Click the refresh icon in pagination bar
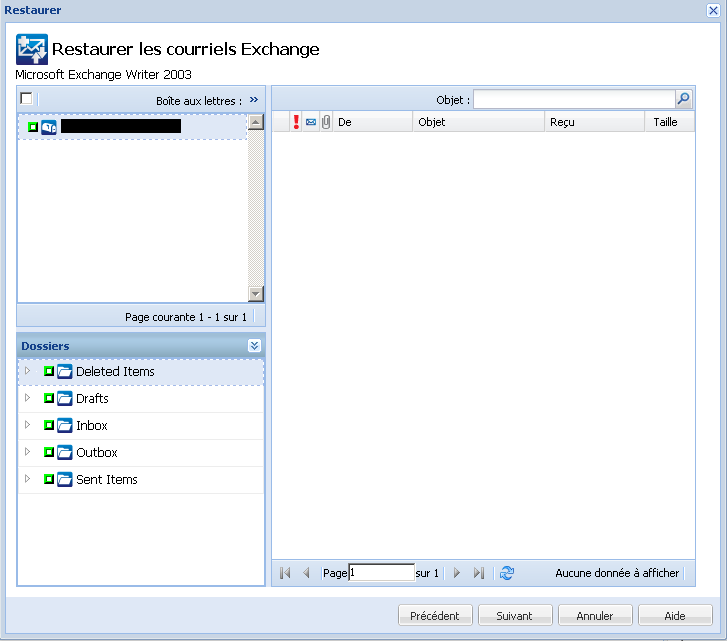This screenshot has width=727, height=641. click(507, 573)
